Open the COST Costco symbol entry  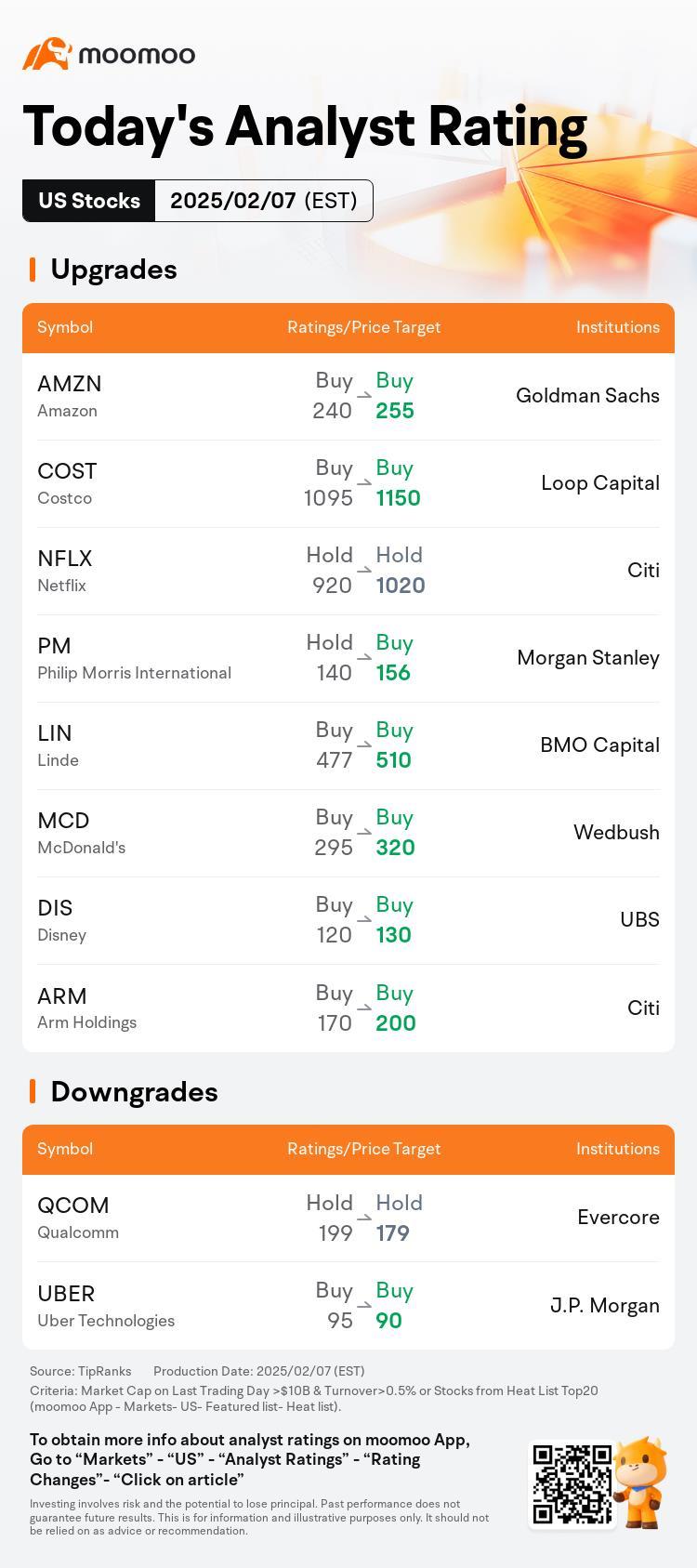click(x=67, y=483)
